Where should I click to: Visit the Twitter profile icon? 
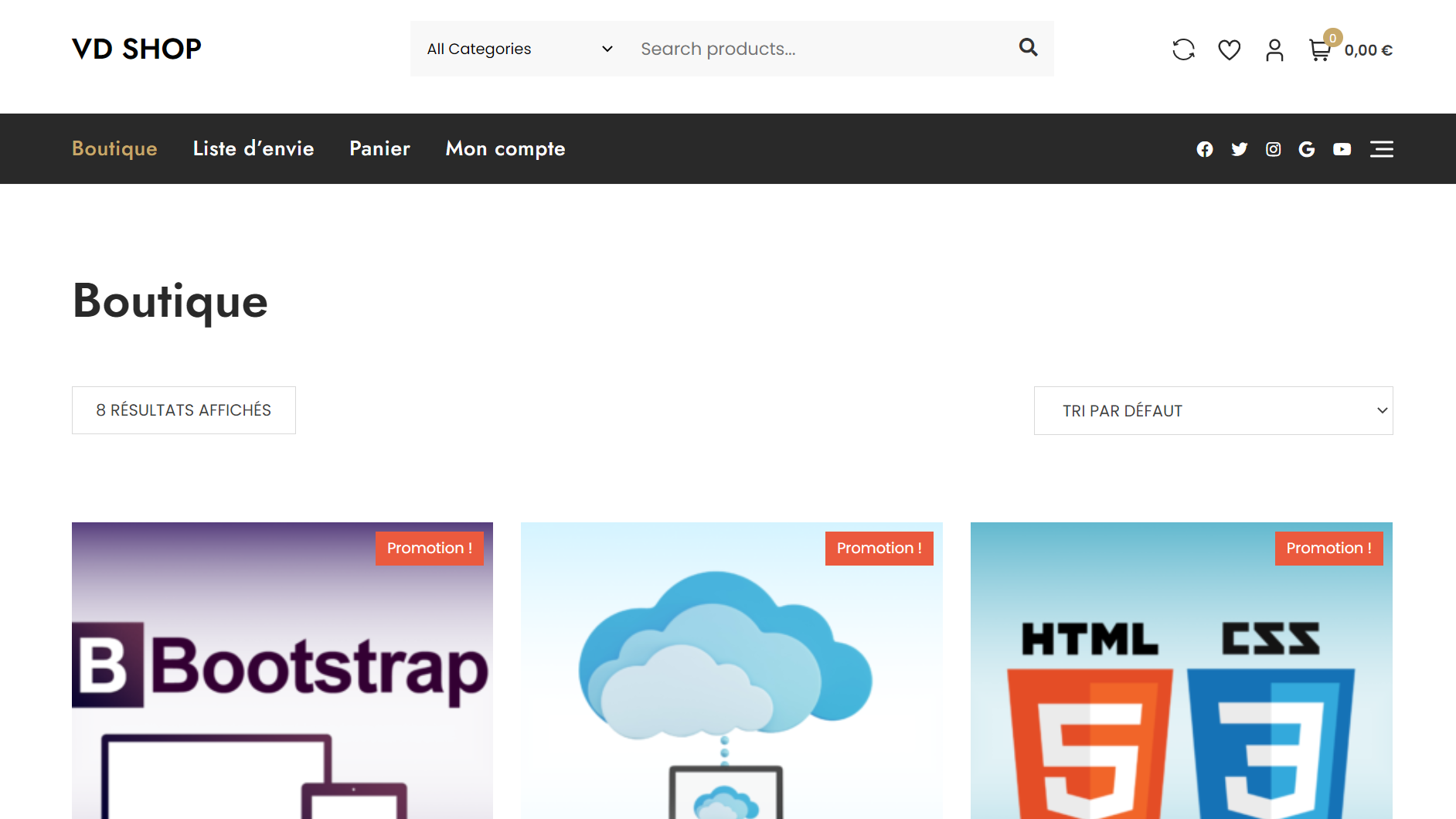[1240, 149]
